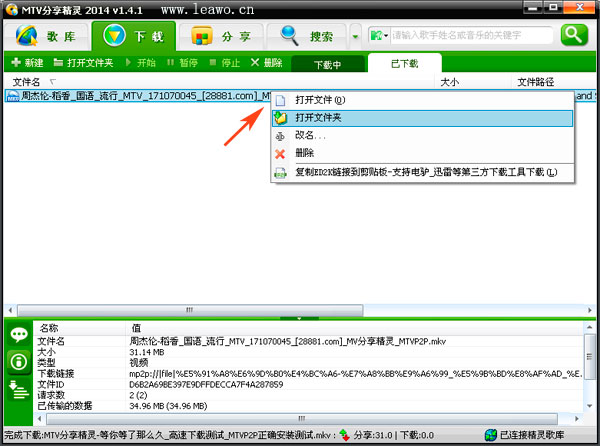
Task: Click the details panel scroll up arrow
Action: pyautogui.click(x=589, y=327)
